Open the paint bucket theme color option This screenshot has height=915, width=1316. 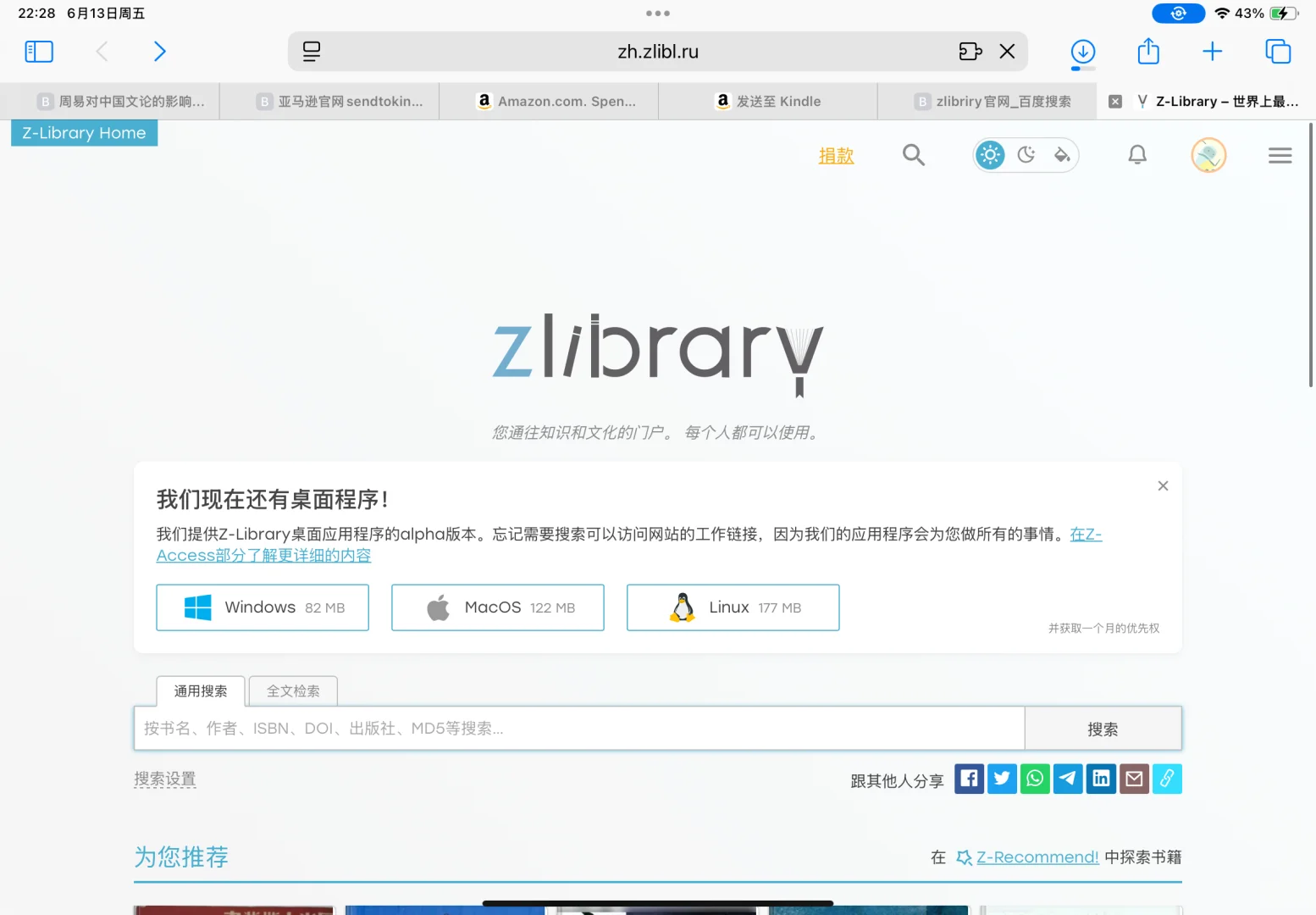[x=1061, y=155]
